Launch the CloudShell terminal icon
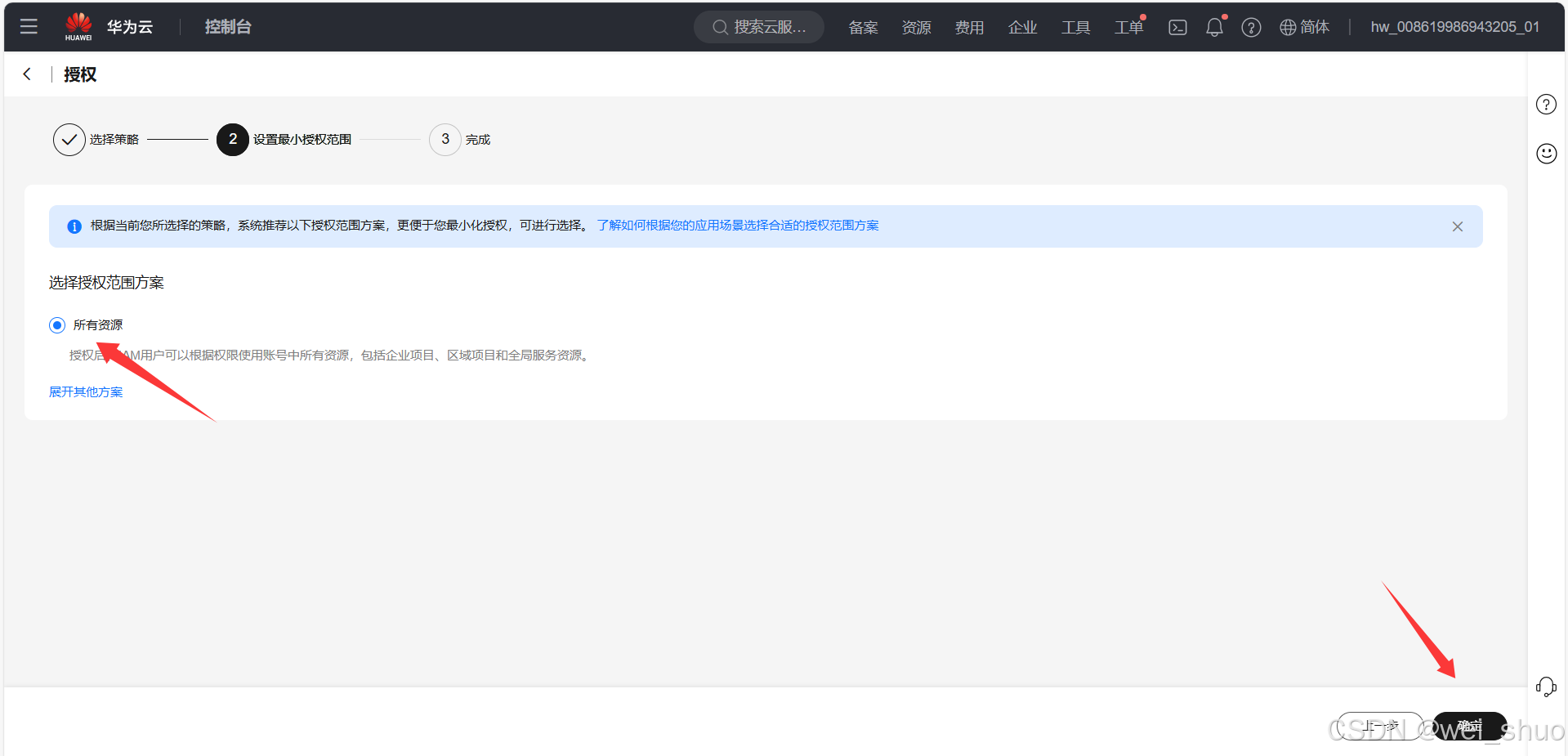Screen dimensions: 1568x756 [x=1177, y=27]
